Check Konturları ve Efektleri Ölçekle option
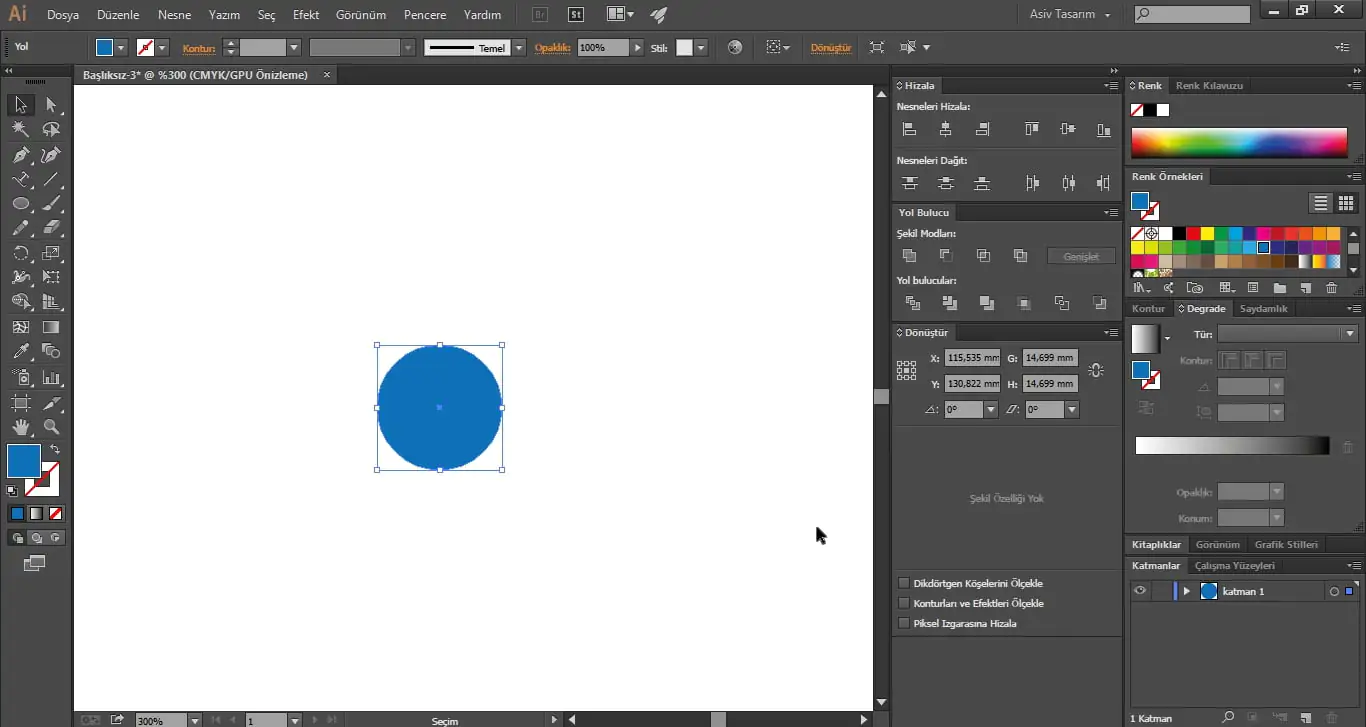 point(903,603)
